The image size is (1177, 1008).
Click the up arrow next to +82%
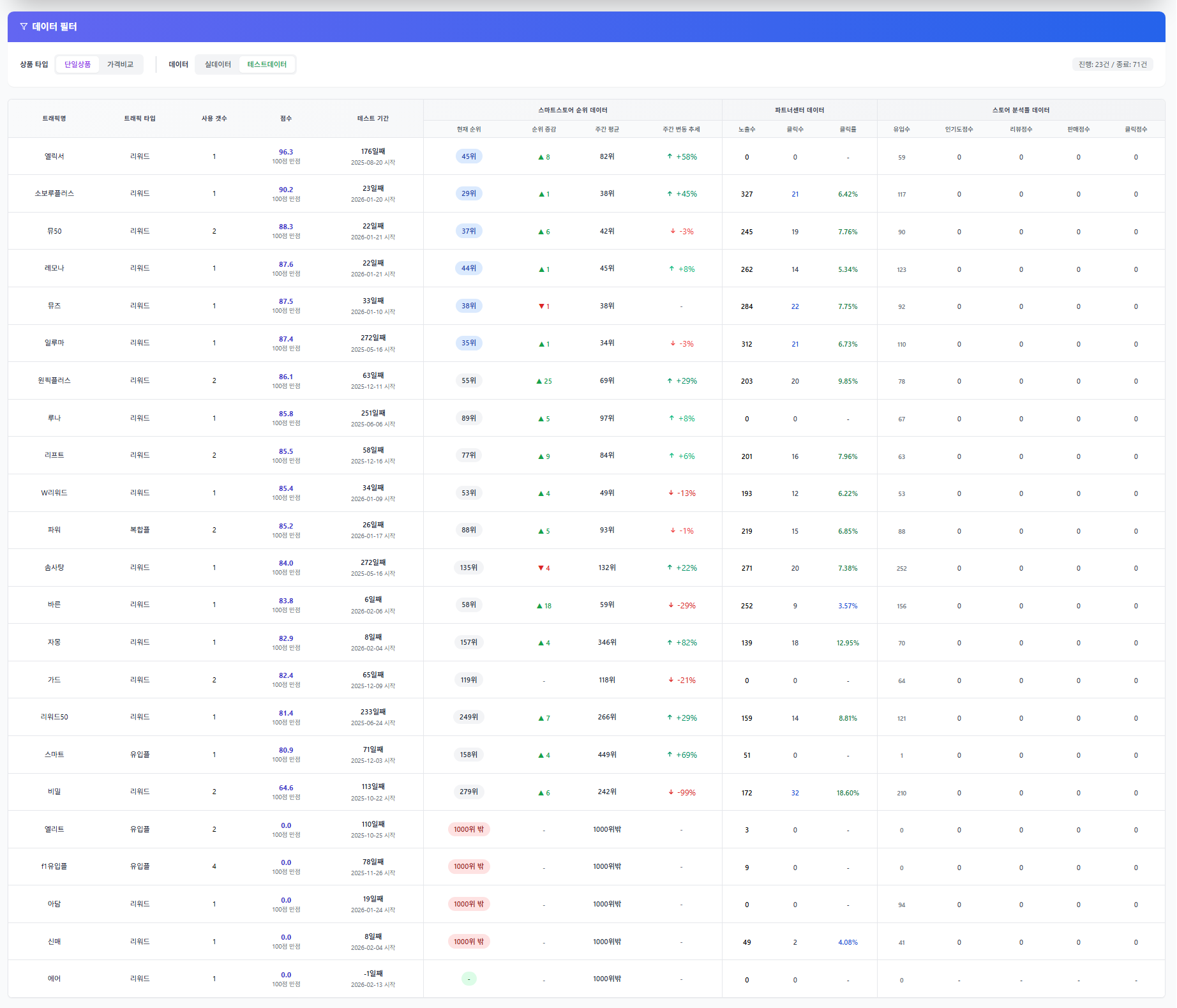point(670,643)
